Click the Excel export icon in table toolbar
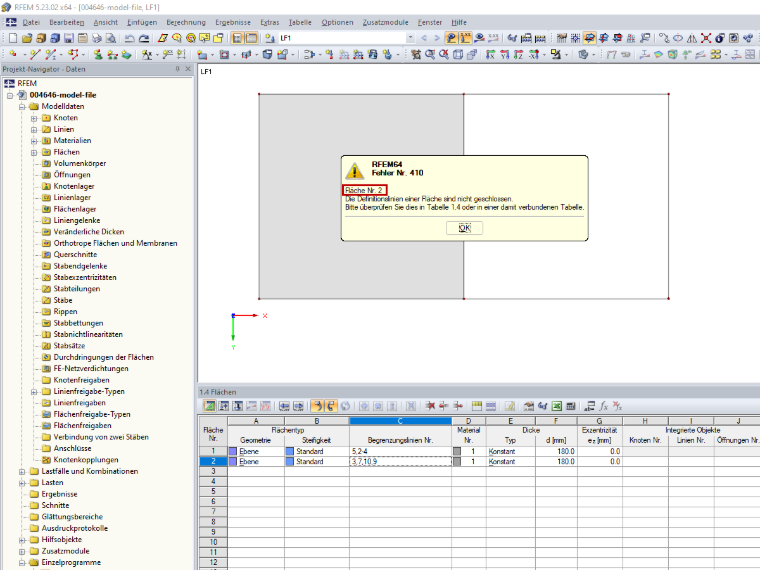This screenshot has width=760, height=570. point(557,406)
